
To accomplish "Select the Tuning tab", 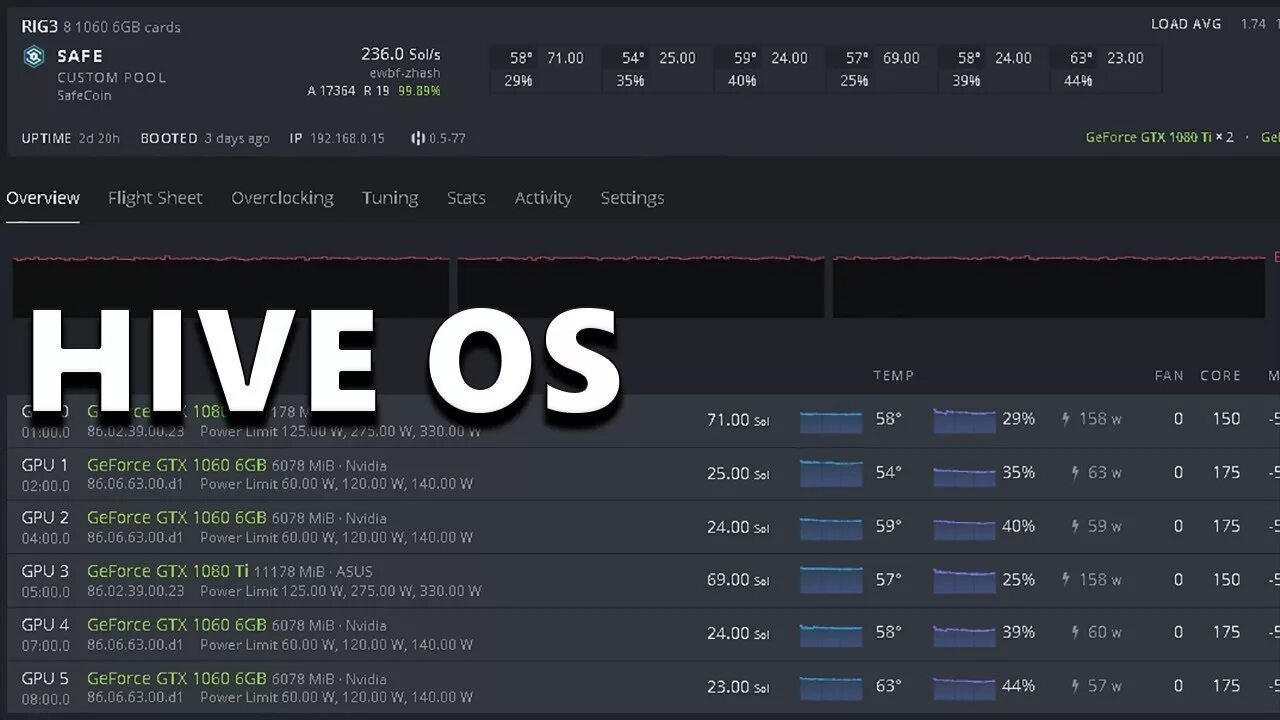I will click(390, 198).
